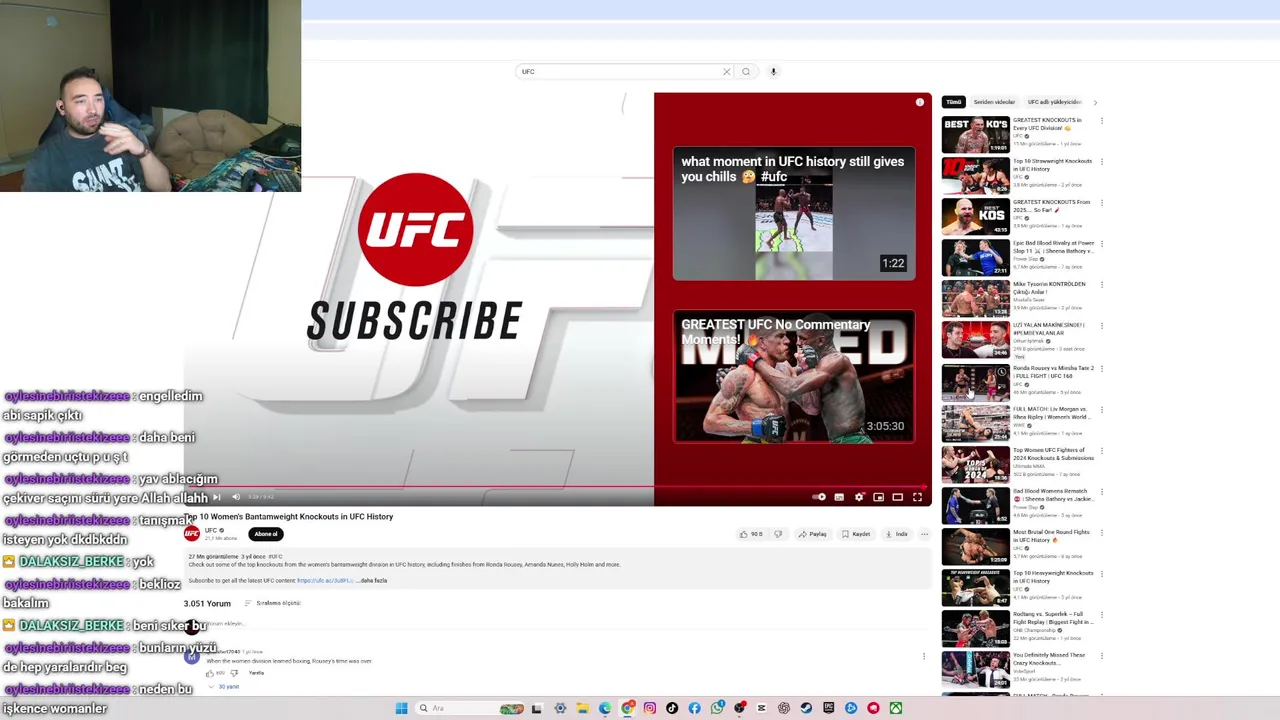This screenshot has height=720, width=1280.
Task: Open the Windows Start menu
Action: point(401,708)
